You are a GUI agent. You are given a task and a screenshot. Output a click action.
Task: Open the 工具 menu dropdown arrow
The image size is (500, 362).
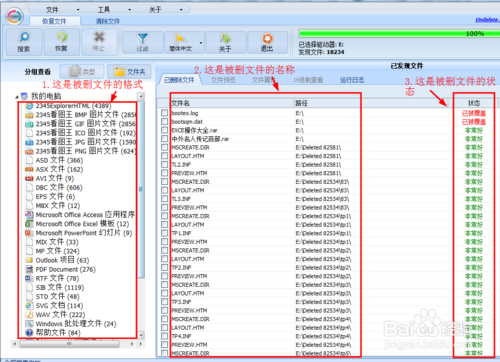(129, 10)
